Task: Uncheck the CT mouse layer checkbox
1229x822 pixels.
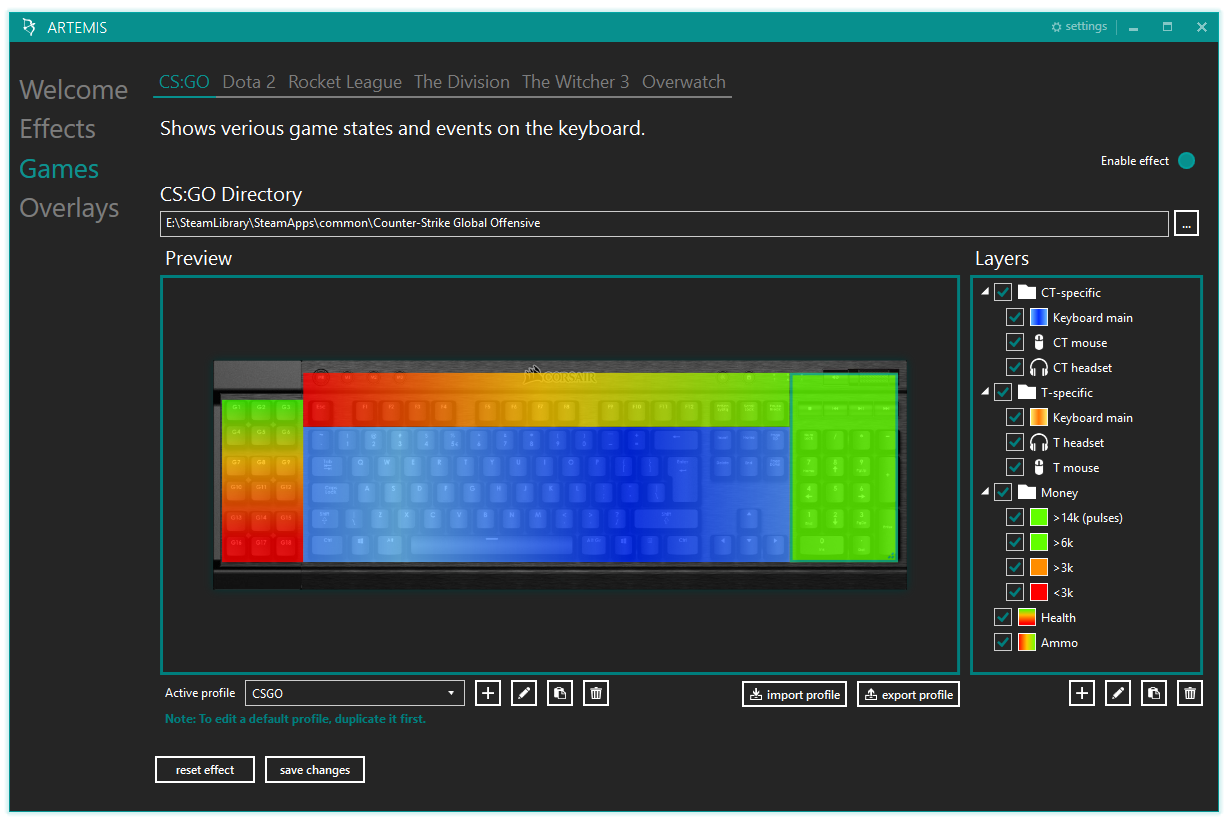Action: (x=1015, y=342)
